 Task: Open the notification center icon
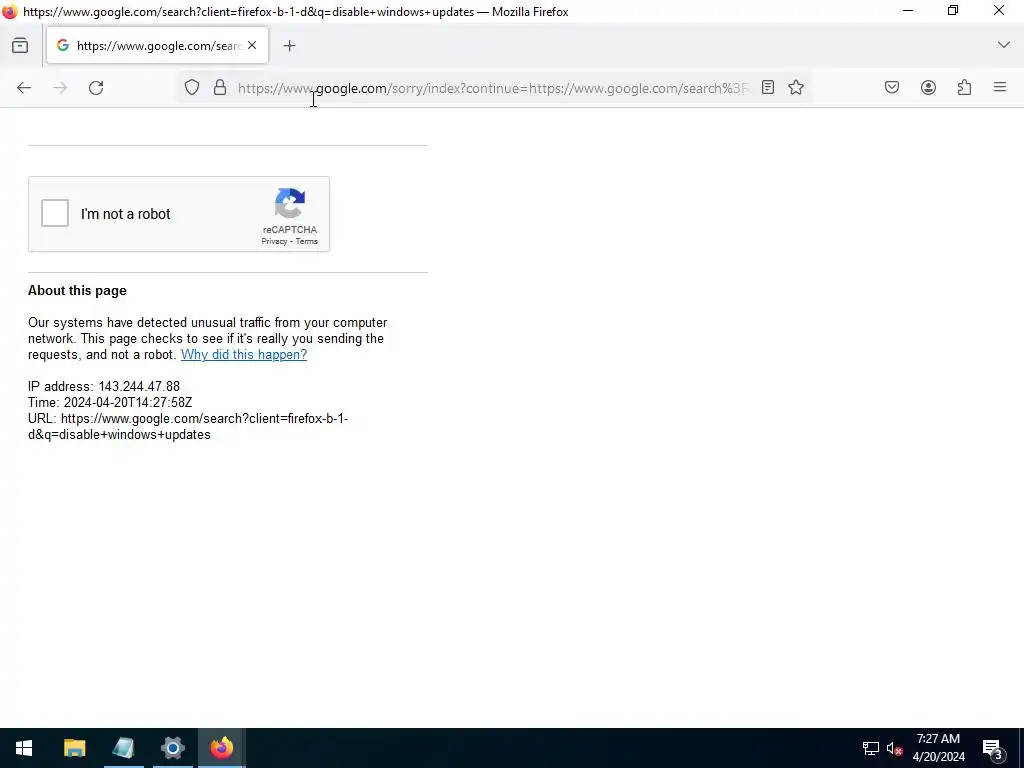point(993,749)
